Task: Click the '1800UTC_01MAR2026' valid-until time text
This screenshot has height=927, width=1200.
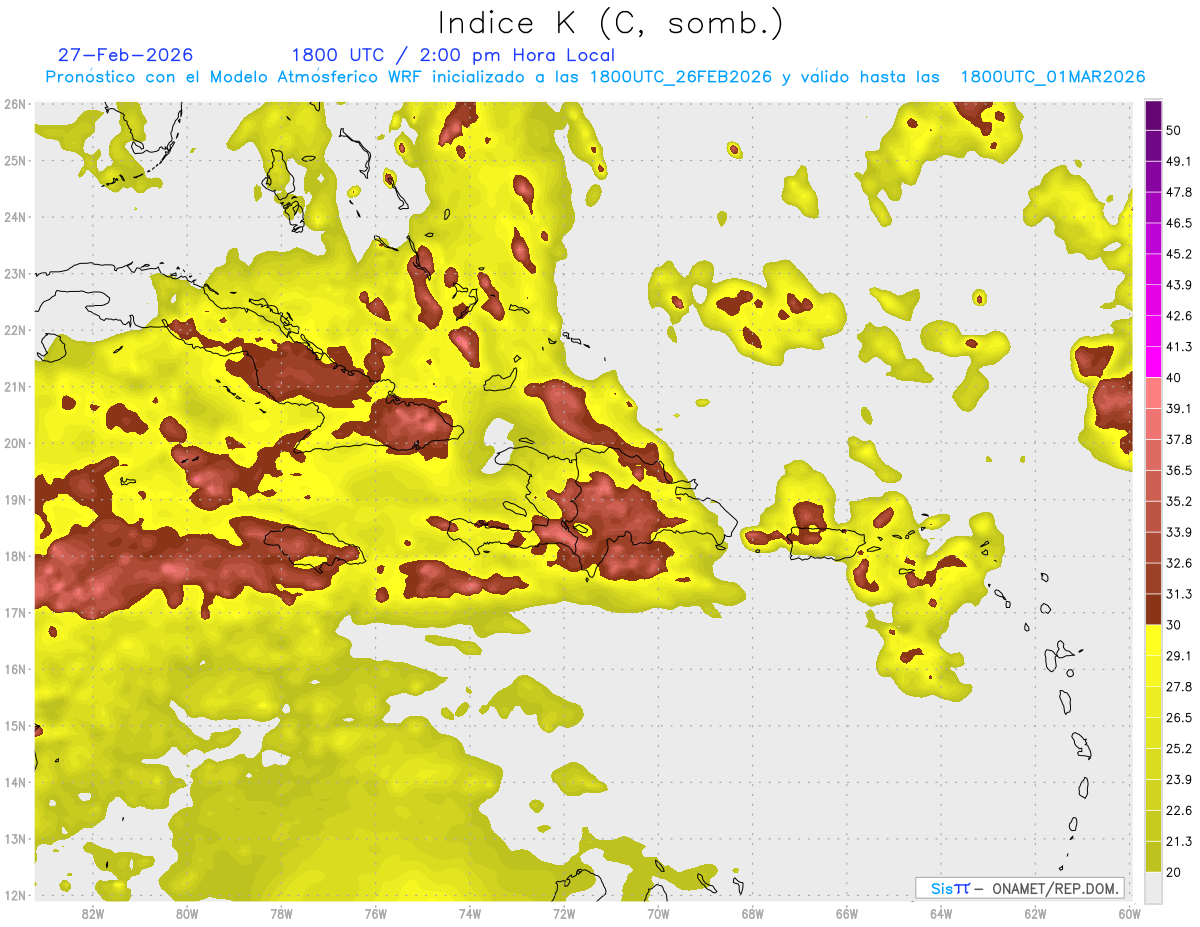Action: coord(1053,77)
